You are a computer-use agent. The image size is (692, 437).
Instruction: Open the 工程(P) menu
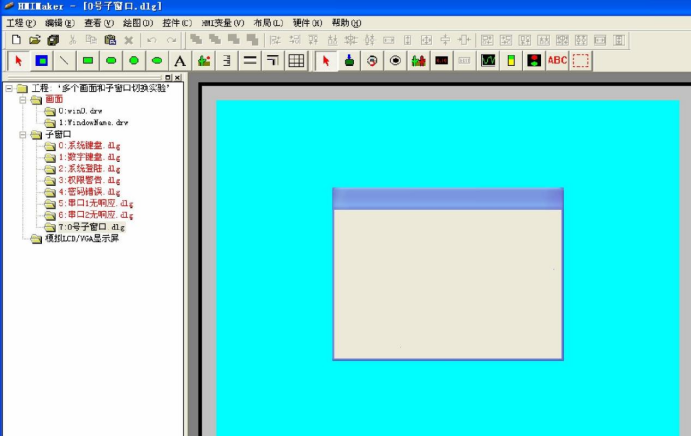(21, 23)
